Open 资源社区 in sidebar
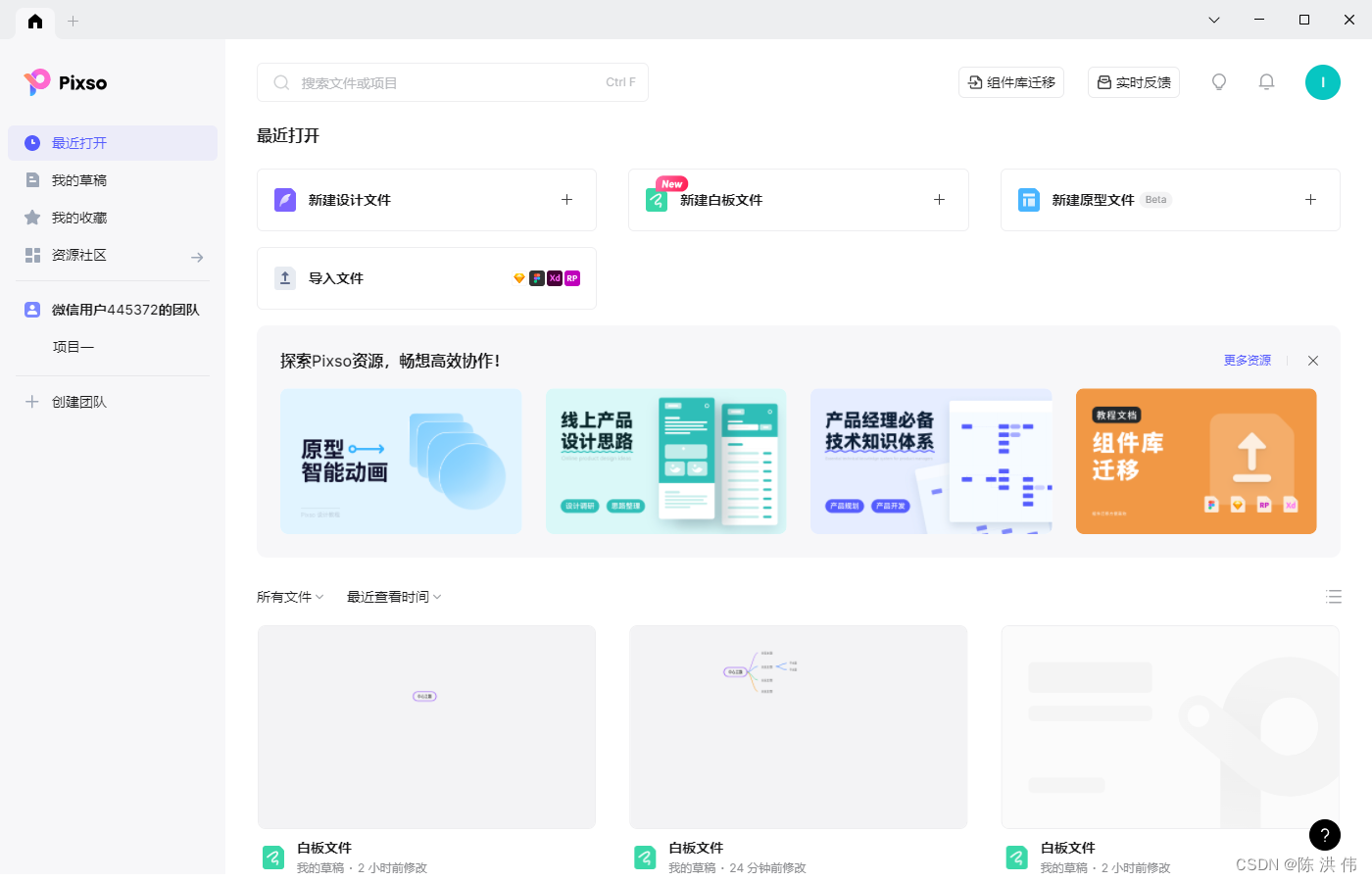The image size is (1372, 882). tap(113, 255)
